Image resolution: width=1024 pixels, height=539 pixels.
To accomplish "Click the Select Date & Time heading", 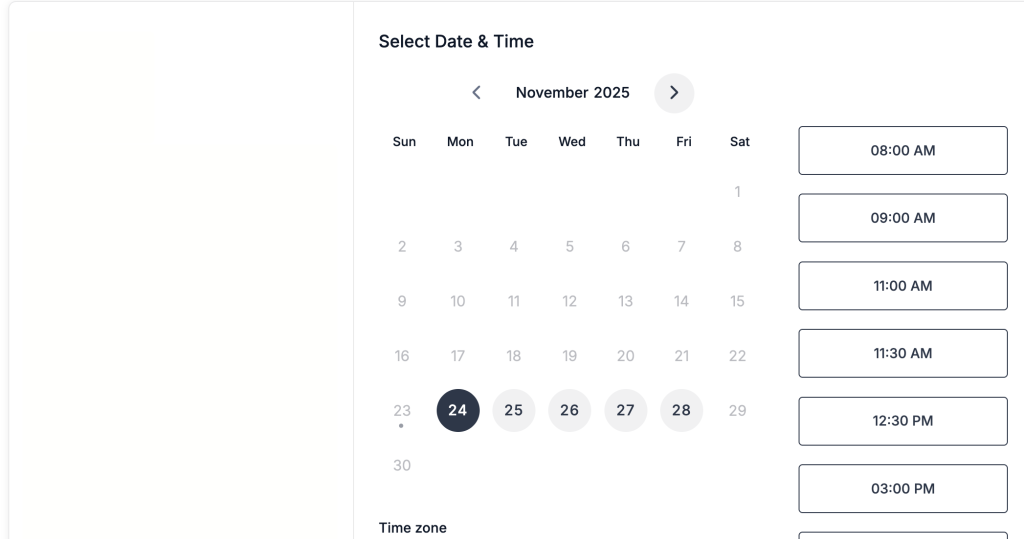I will pos(456,42).
